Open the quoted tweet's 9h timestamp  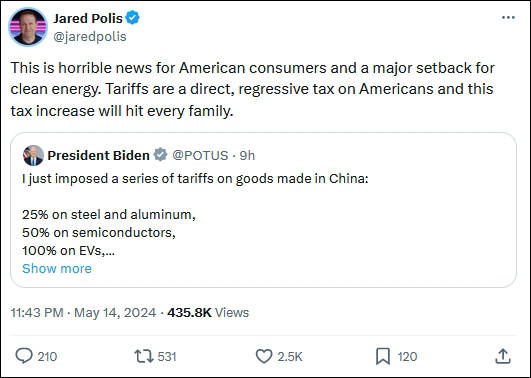pos(247,155)
